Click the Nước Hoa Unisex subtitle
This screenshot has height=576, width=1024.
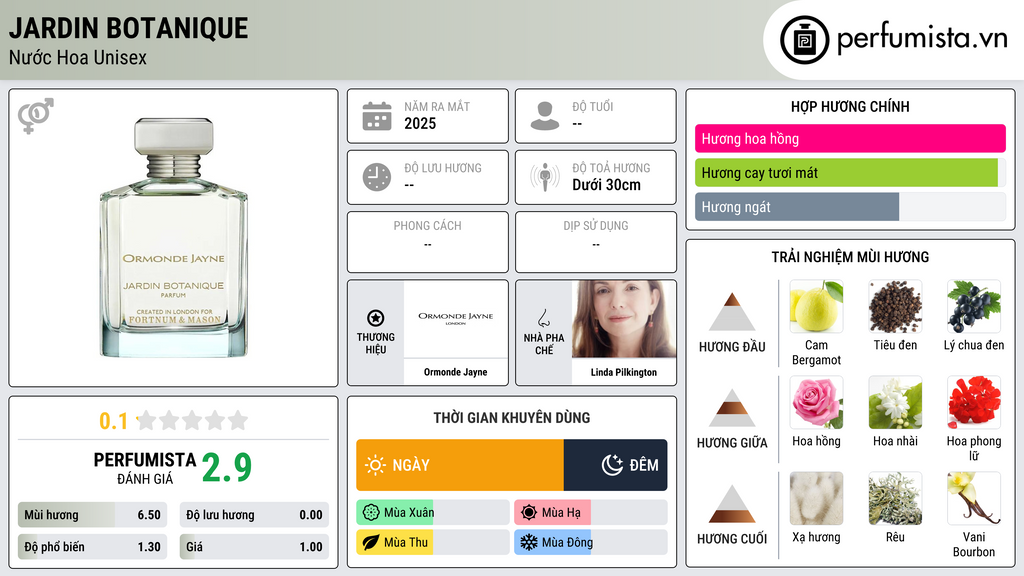78,58
